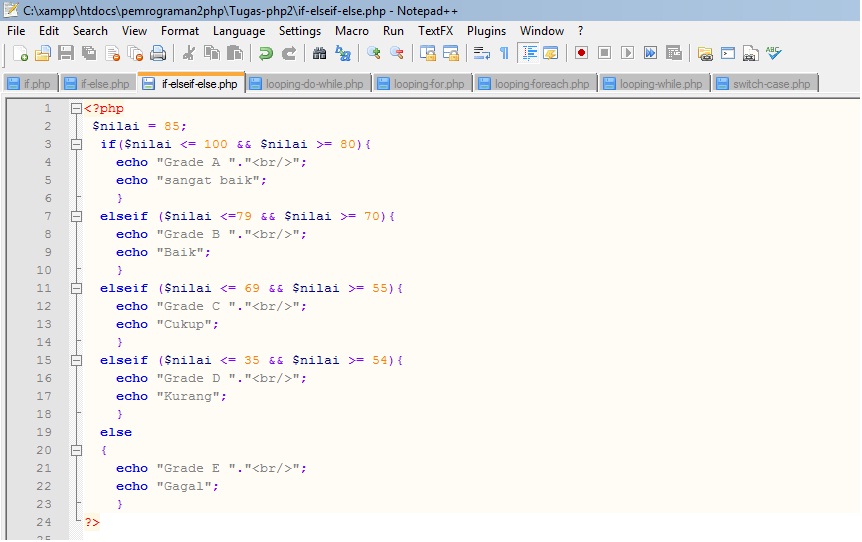Toggle the indent guide button
The width and height of the screenshot is (862, 542).
pos(529,53)
